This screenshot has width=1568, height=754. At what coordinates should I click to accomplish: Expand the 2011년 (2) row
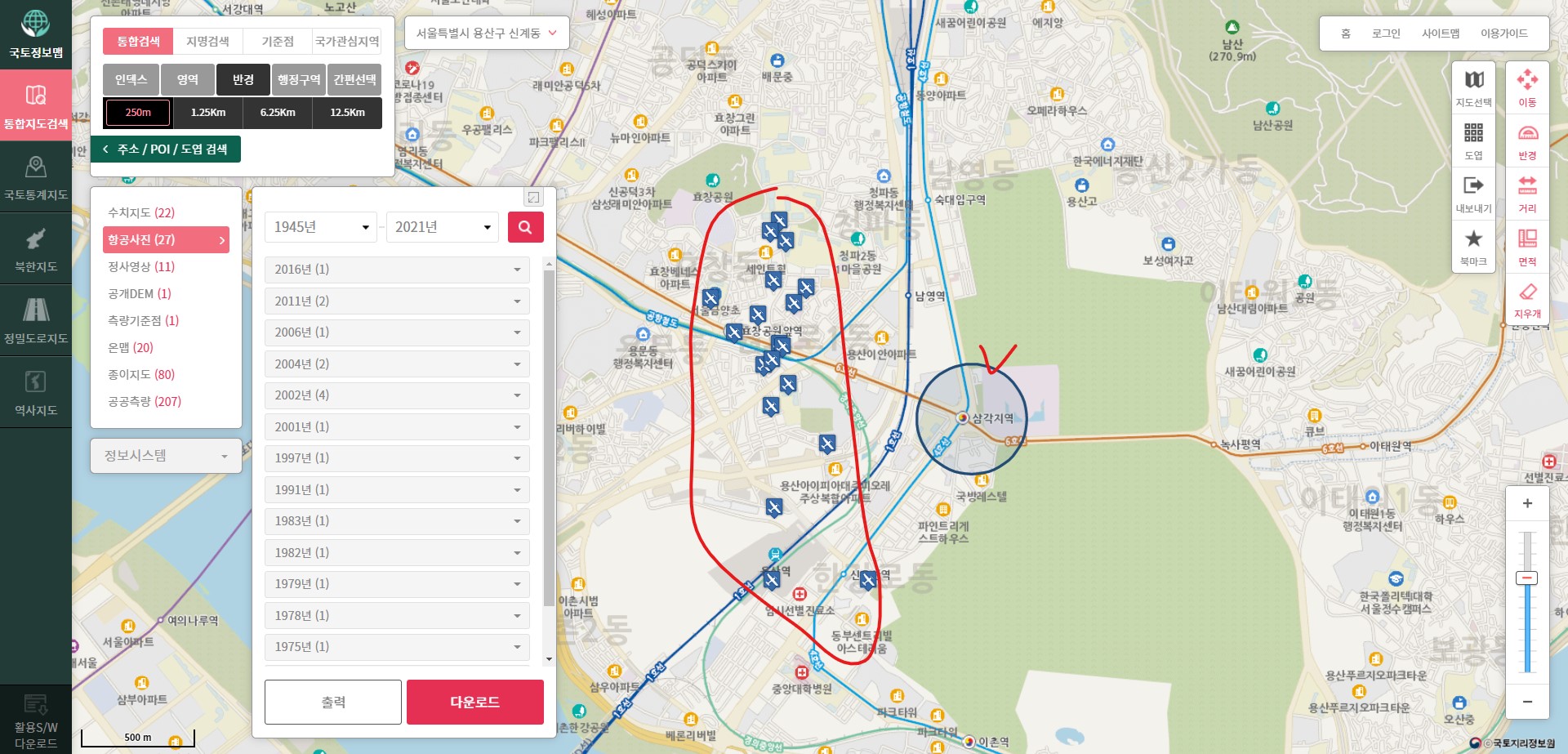point(397,301)
